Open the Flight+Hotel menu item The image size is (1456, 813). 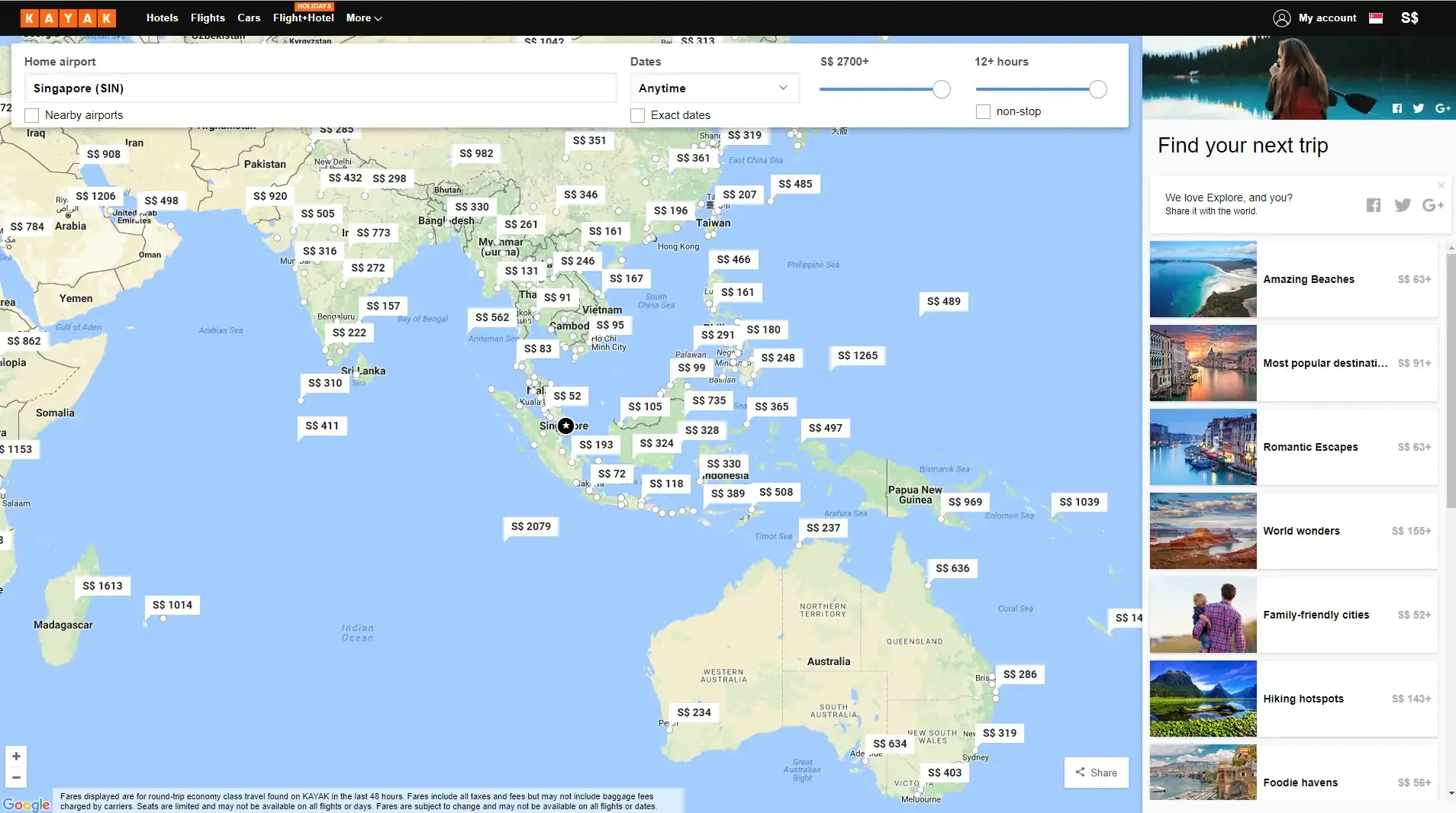point(303,18)
